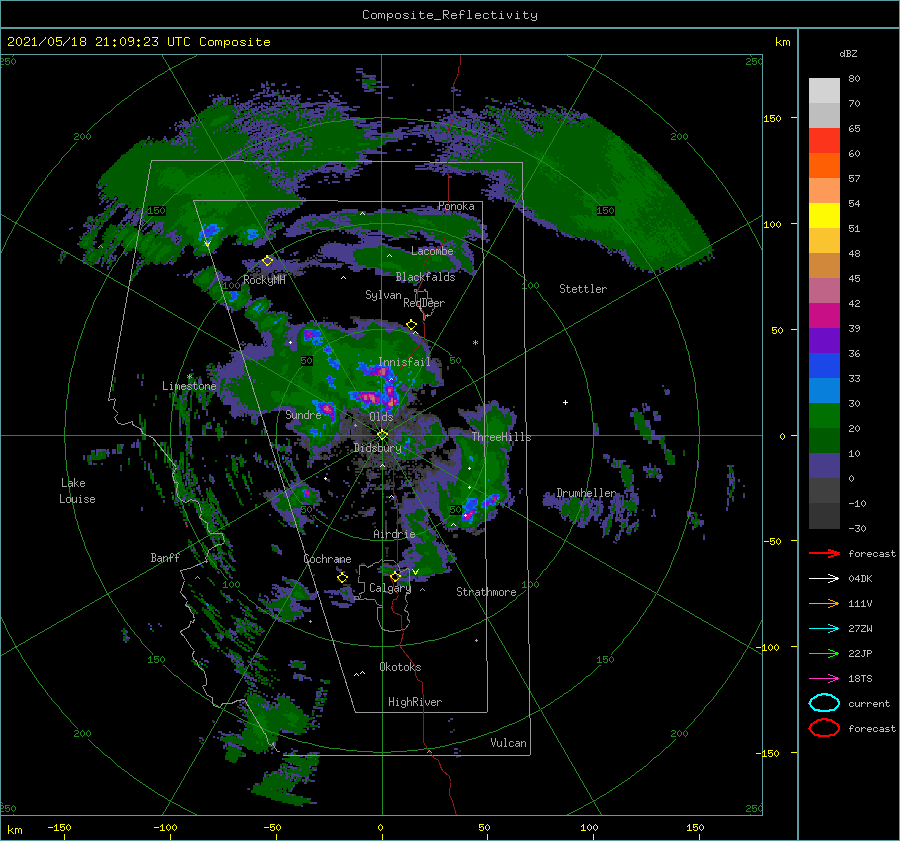Click the green 22JP arrow legend icon

point(824,653)
